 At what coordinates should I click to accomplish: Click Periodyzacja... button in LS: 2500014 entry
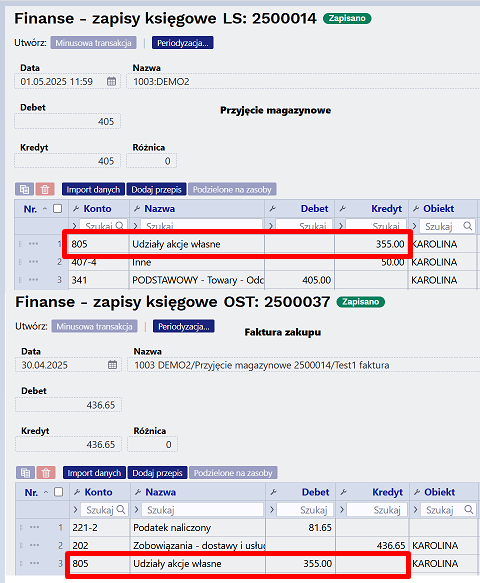(183, 43)
